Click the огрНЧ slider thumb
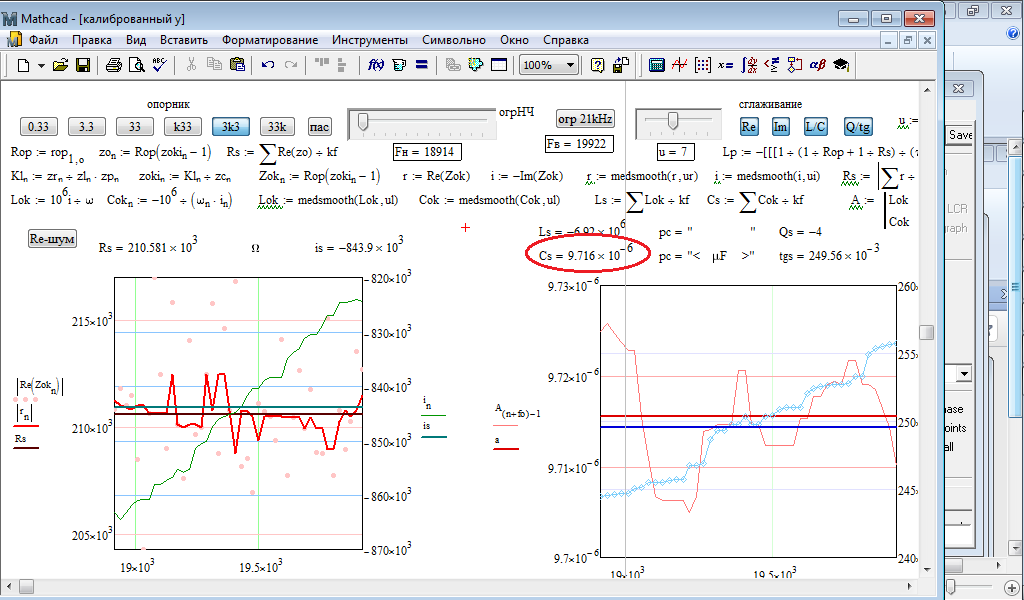The image size is (1024, 600). [363, 122]
